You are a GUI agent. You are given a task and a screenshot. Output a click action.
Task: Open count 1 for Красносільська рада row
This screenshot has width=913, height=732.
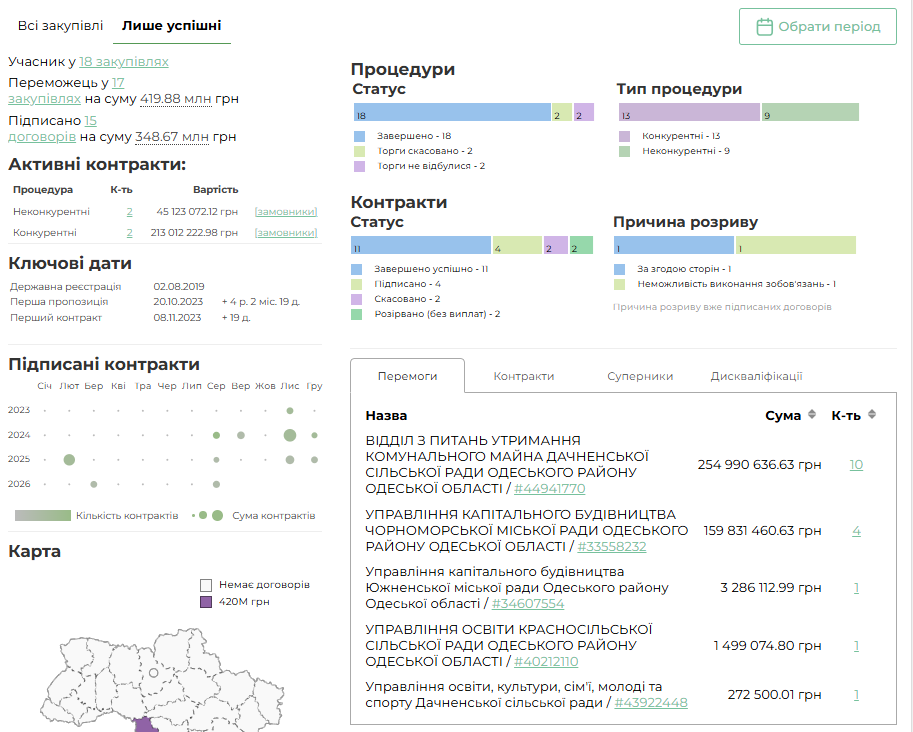click(857, 646)
